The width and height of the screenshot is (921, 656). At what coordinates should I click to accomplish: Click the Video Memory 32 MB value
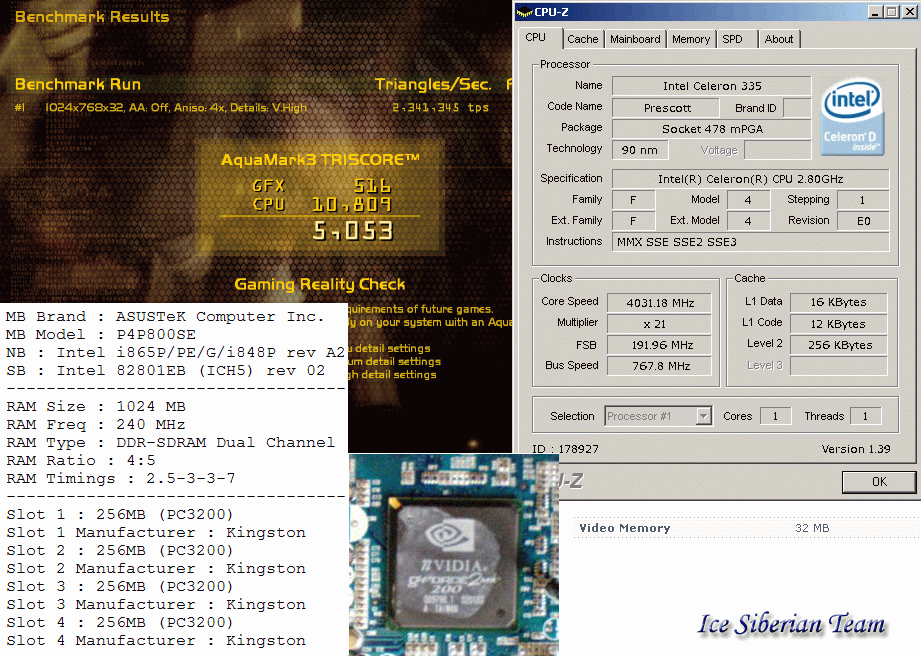pos(812,528)
